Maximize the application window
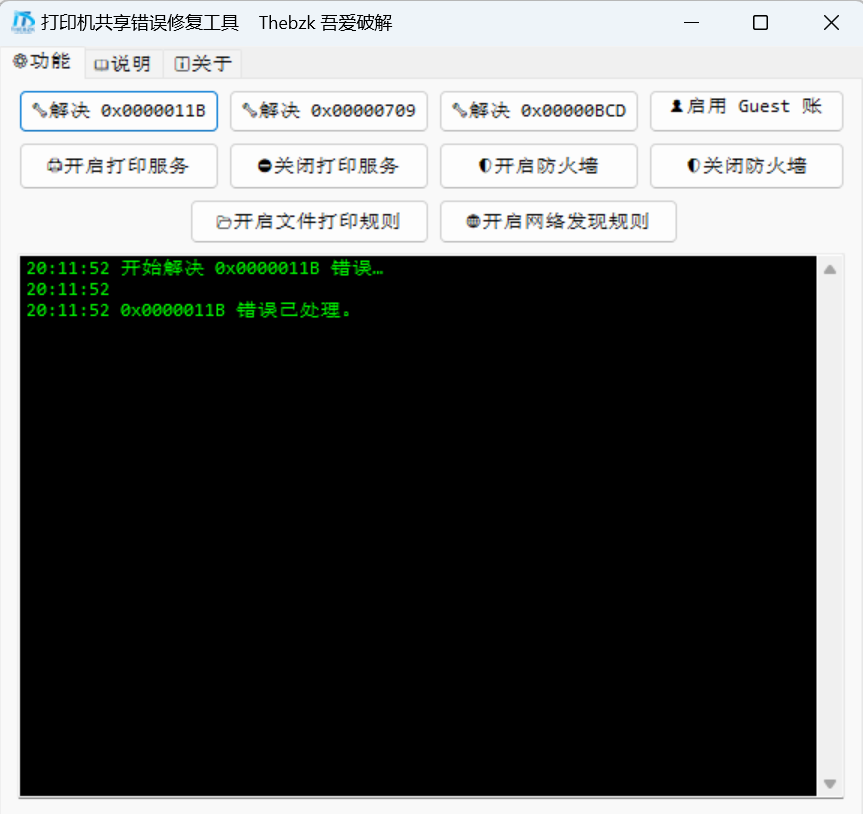This screenshot has width=863, height=814. pos(761,23)
